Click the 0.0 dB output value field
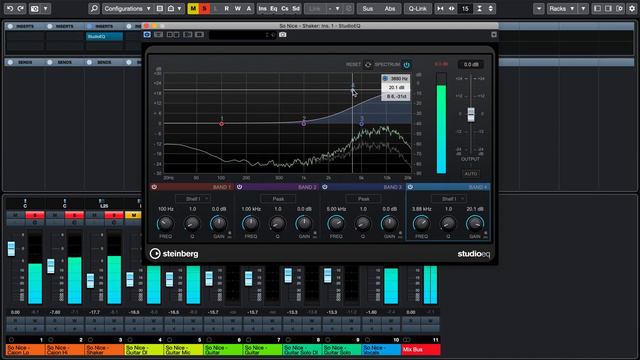Viewport: 640px width, 360px height. tap(471, 64)
